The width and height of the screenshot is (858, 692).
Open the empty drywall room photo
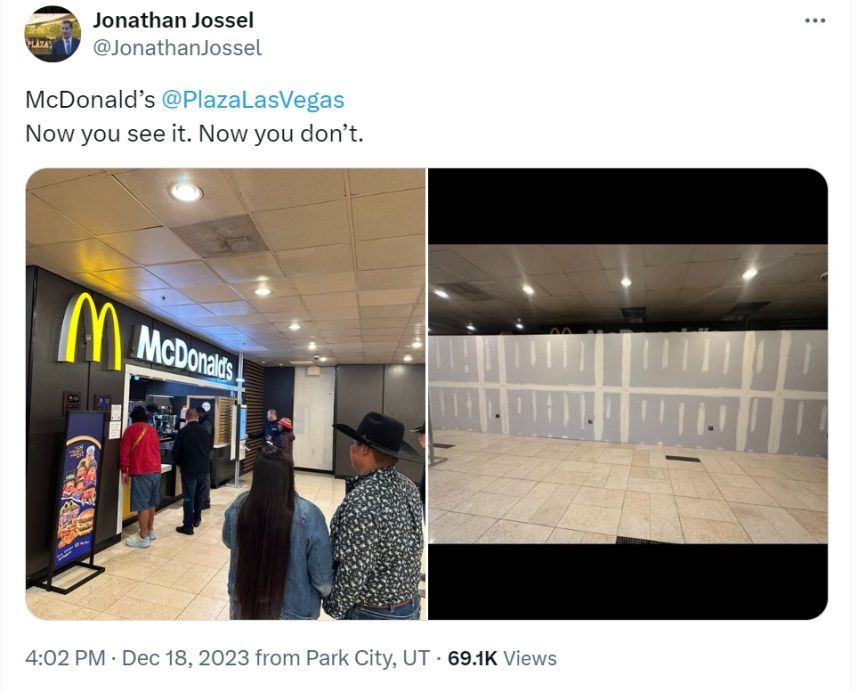coord(628,394)
